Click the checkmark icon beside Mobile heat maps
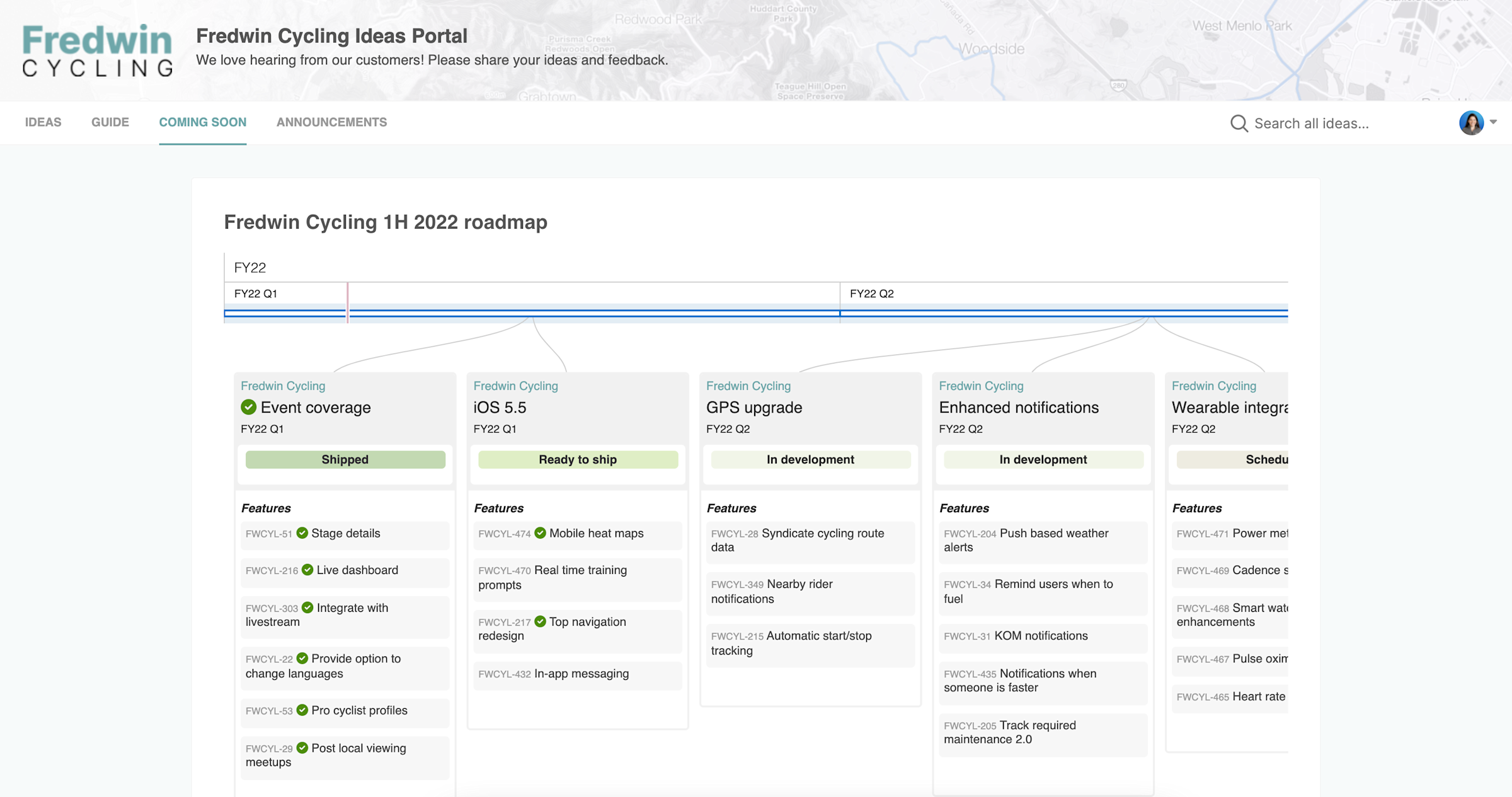The width and height of the screenshot is (1512, 797). pyautogui.click(x=539, y=533)
